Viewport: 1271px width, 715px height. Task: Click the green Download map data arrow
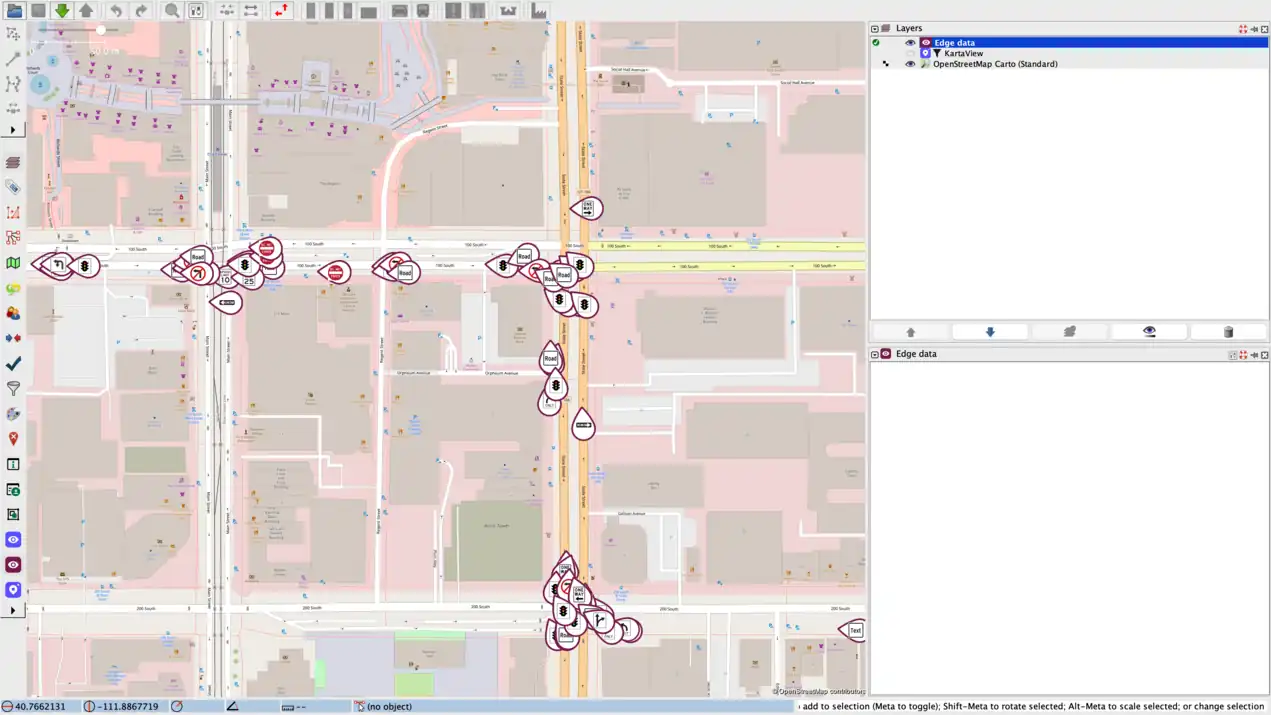[x=62, y=11]
